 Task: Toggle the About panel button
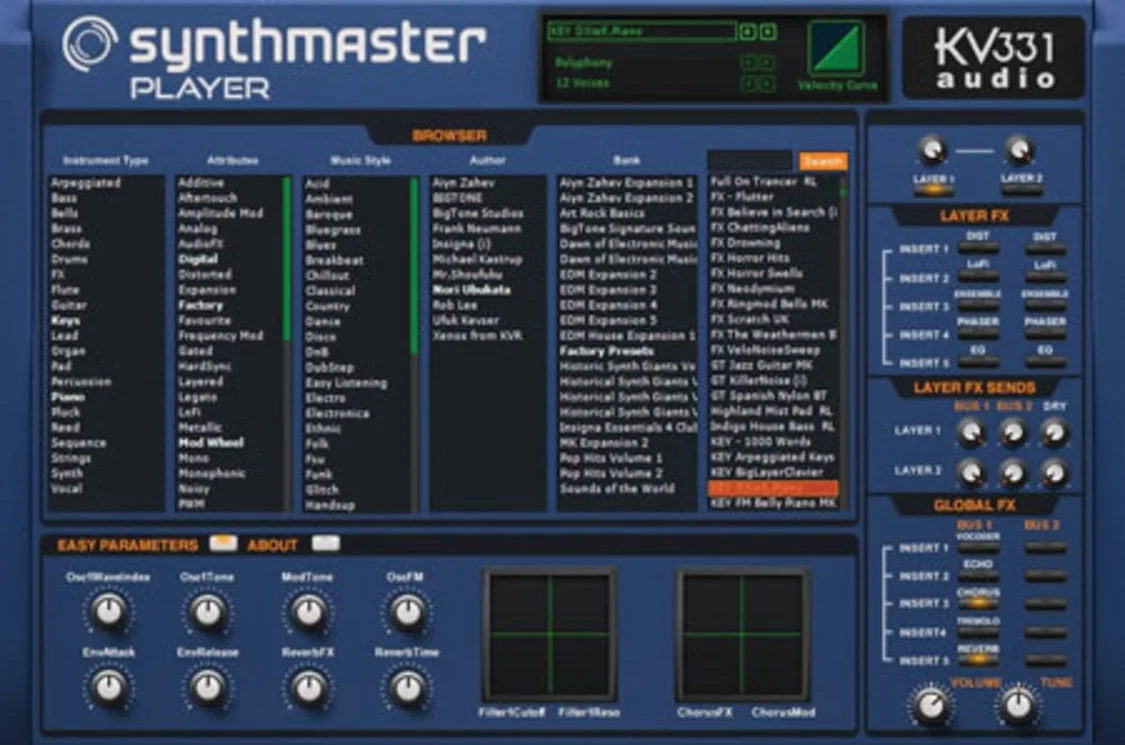pyautogui.click(x=326, y=543)
